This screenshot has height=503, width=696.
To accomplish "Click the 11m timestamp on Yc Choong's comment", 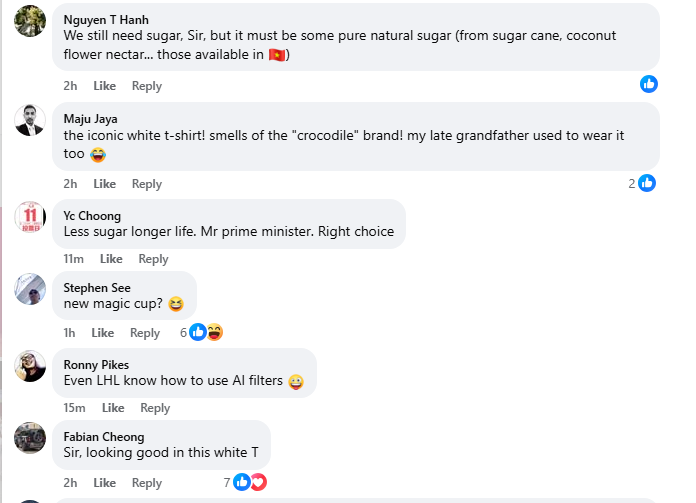I will pyautogui.click(x=73, y=259).
